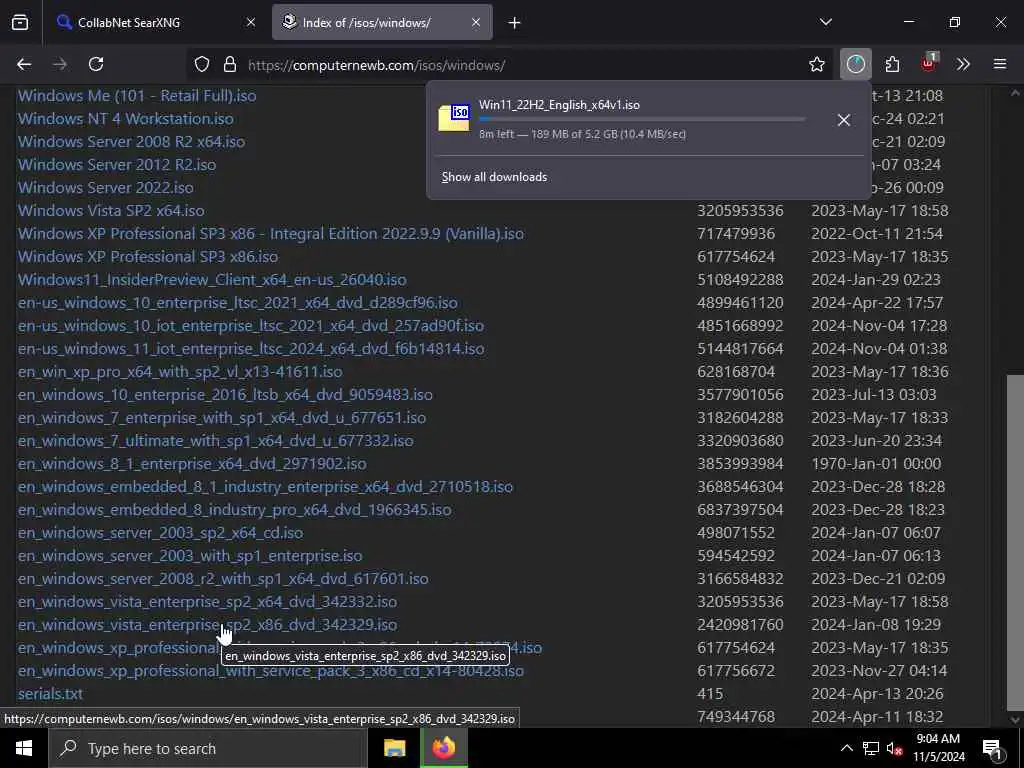Image resolution: width=1024 pixels, height=768 pixels.
Task: Open en_windows_embedded_8_industry_pro iso link
Action: [234, 510]
